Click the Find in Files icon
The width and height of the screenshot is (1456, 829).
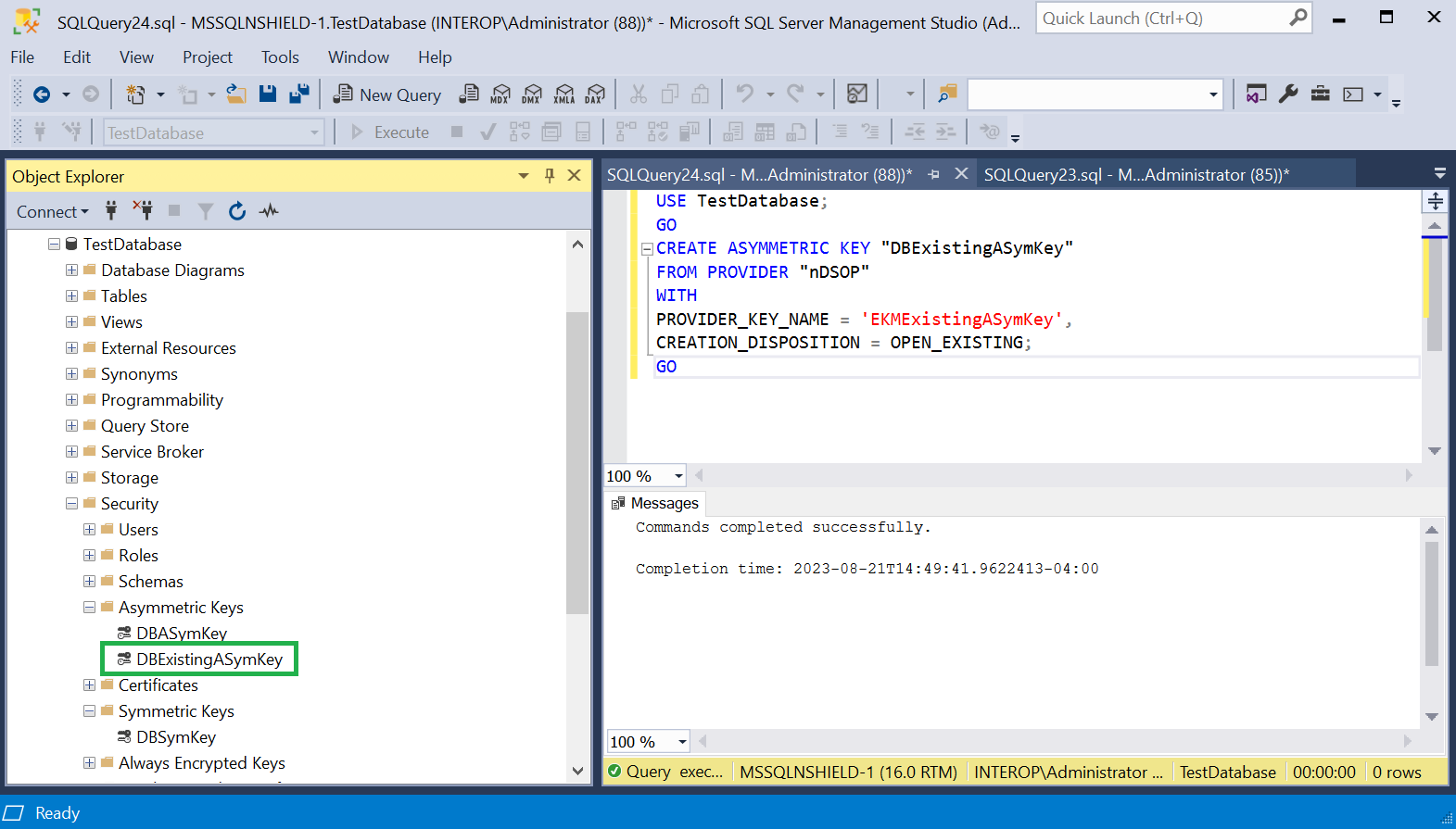click(x=947, y=94)
